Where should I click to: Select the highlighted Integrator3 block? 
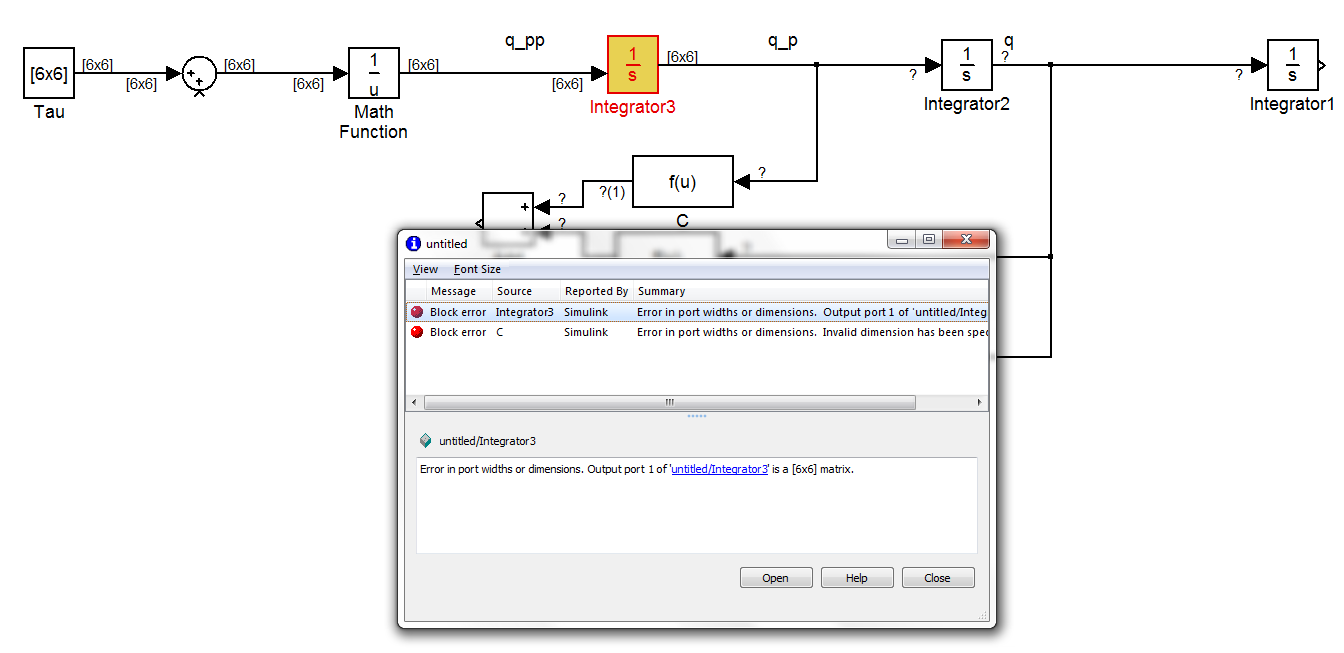click(x=632, y=65)
